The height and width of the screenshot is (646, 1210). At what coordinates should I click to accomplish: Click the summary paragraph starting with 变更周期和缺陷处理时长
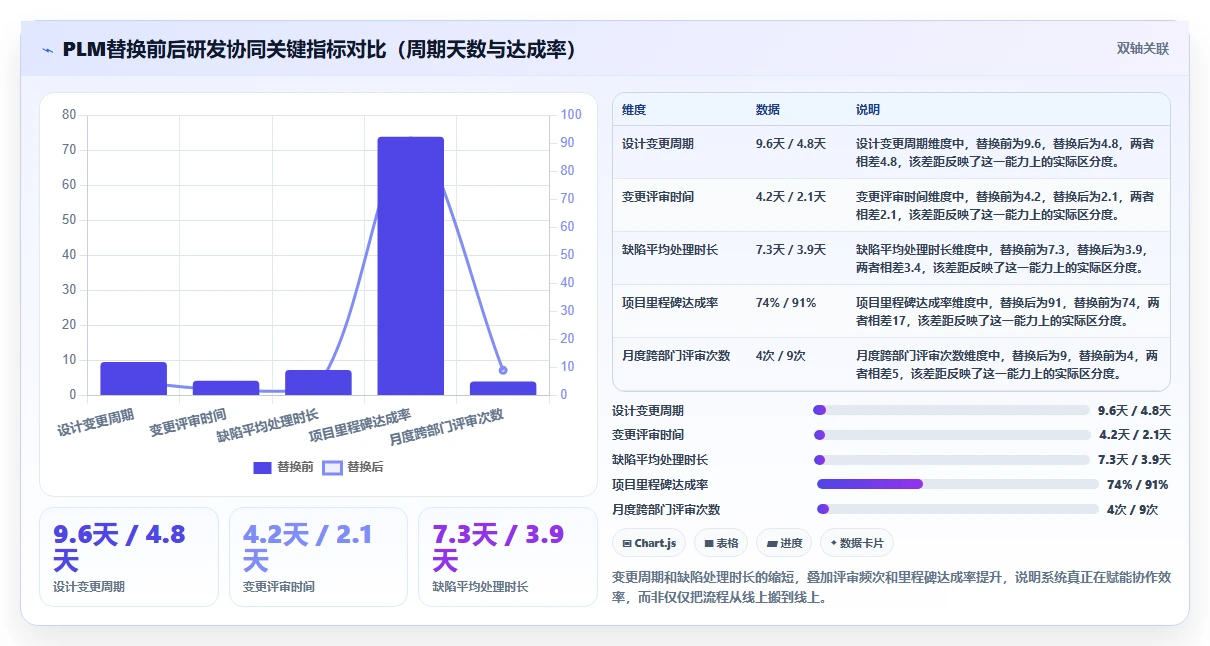[891, 588]
